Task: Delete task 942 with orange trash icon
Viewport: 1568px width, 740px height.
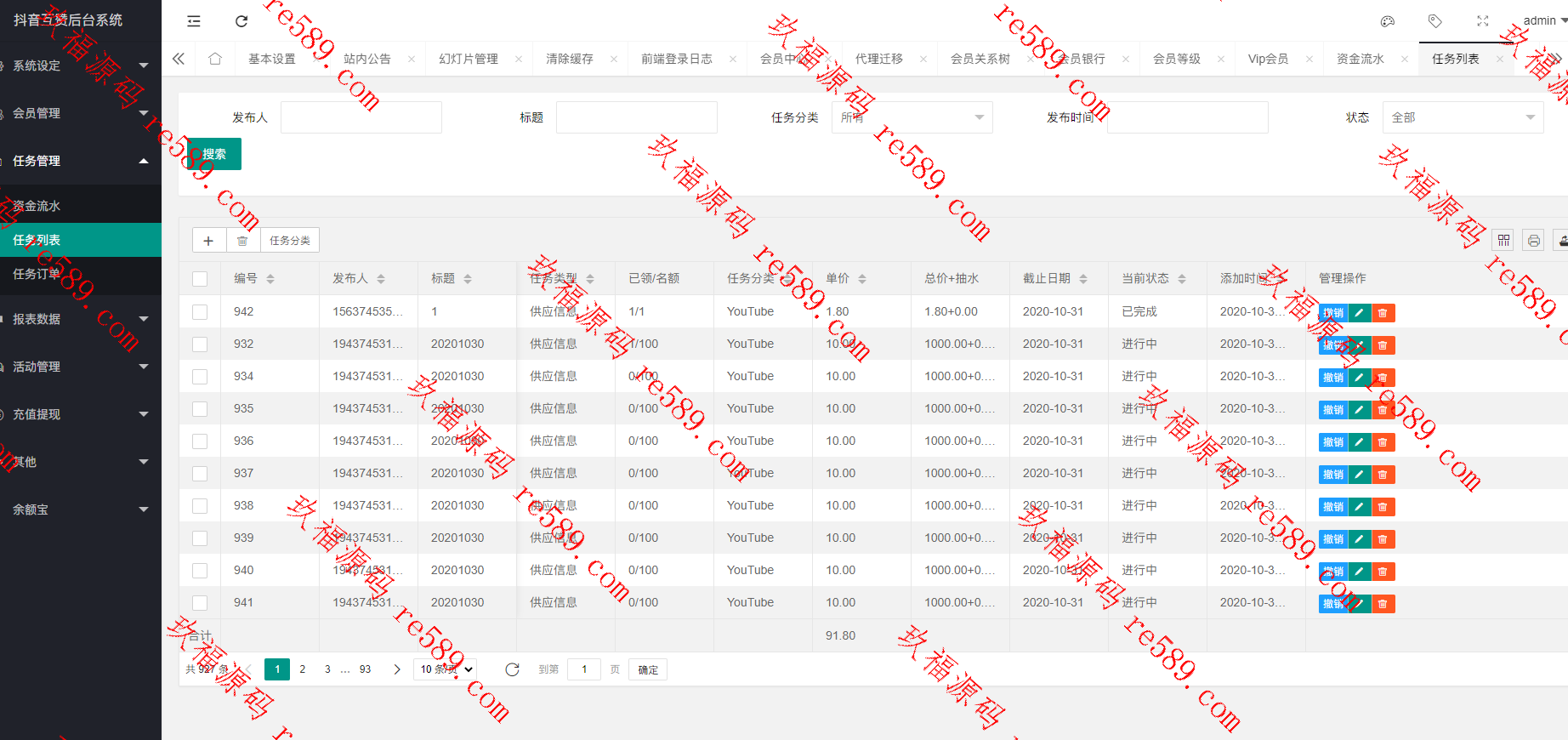Action: 1383,313
